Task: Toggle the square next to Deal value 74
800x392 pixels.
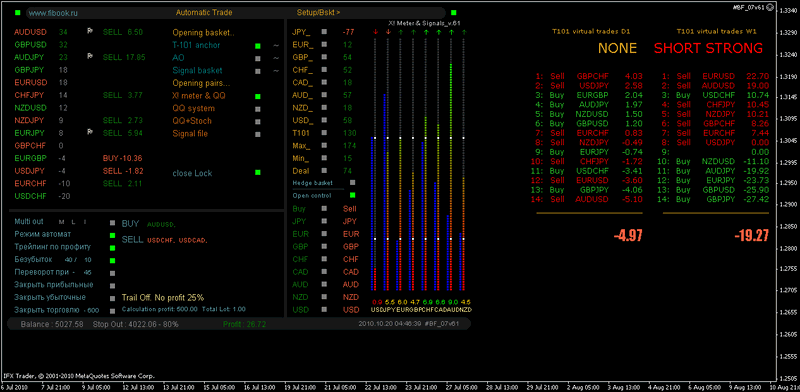Action: point(324,171)
